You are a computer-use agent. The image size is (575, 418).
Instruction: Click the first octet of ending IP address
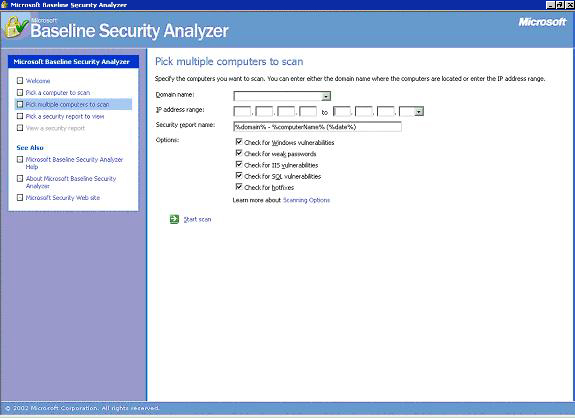pyautogui.click(x=342, y=111)
